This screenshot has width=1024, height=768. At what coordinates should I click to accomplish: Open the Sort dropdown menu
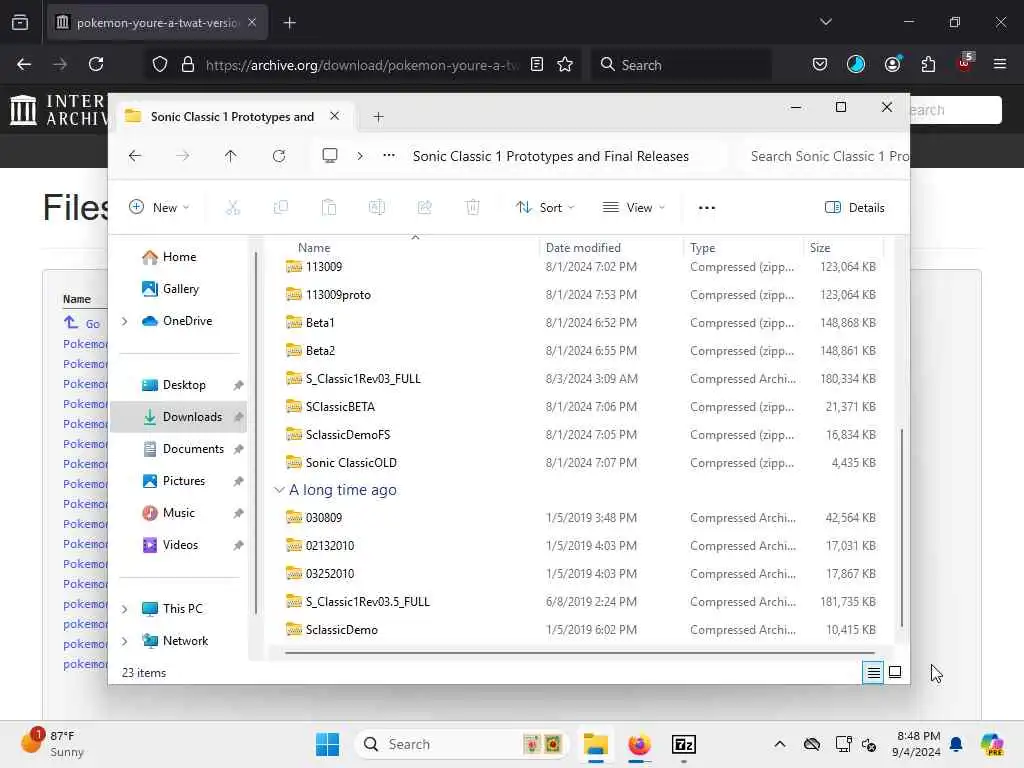(x=545, y=208)
